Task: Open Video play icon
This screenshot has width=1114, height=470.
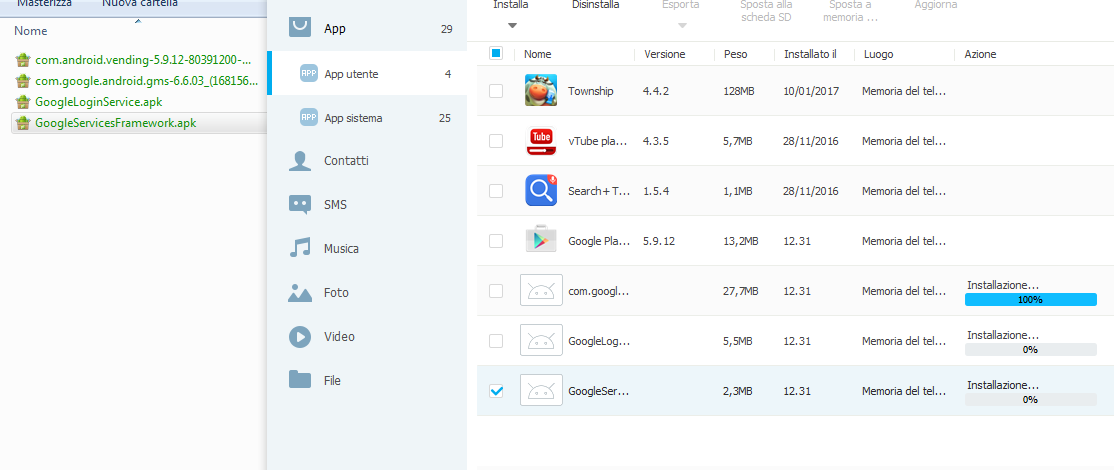Action: pos(300,337)
